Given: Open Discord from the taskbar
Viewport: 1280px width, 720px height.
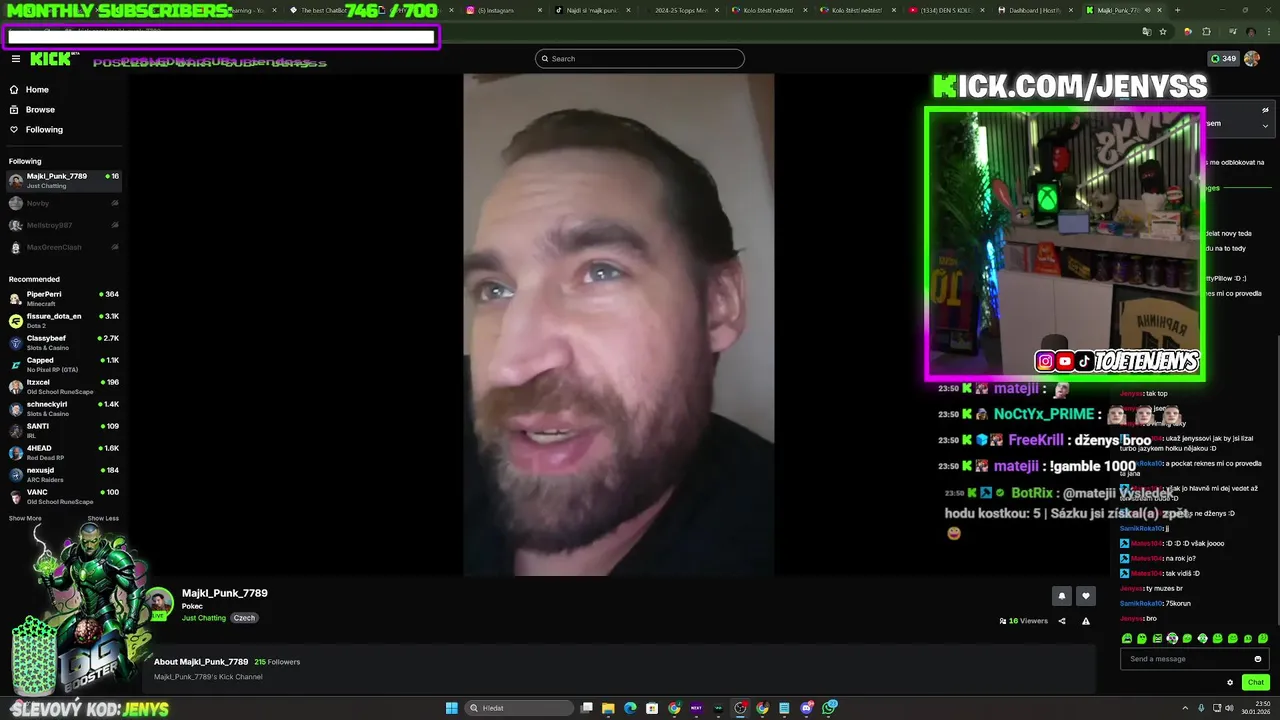Looking at the screenshot, I should [807, 708].
